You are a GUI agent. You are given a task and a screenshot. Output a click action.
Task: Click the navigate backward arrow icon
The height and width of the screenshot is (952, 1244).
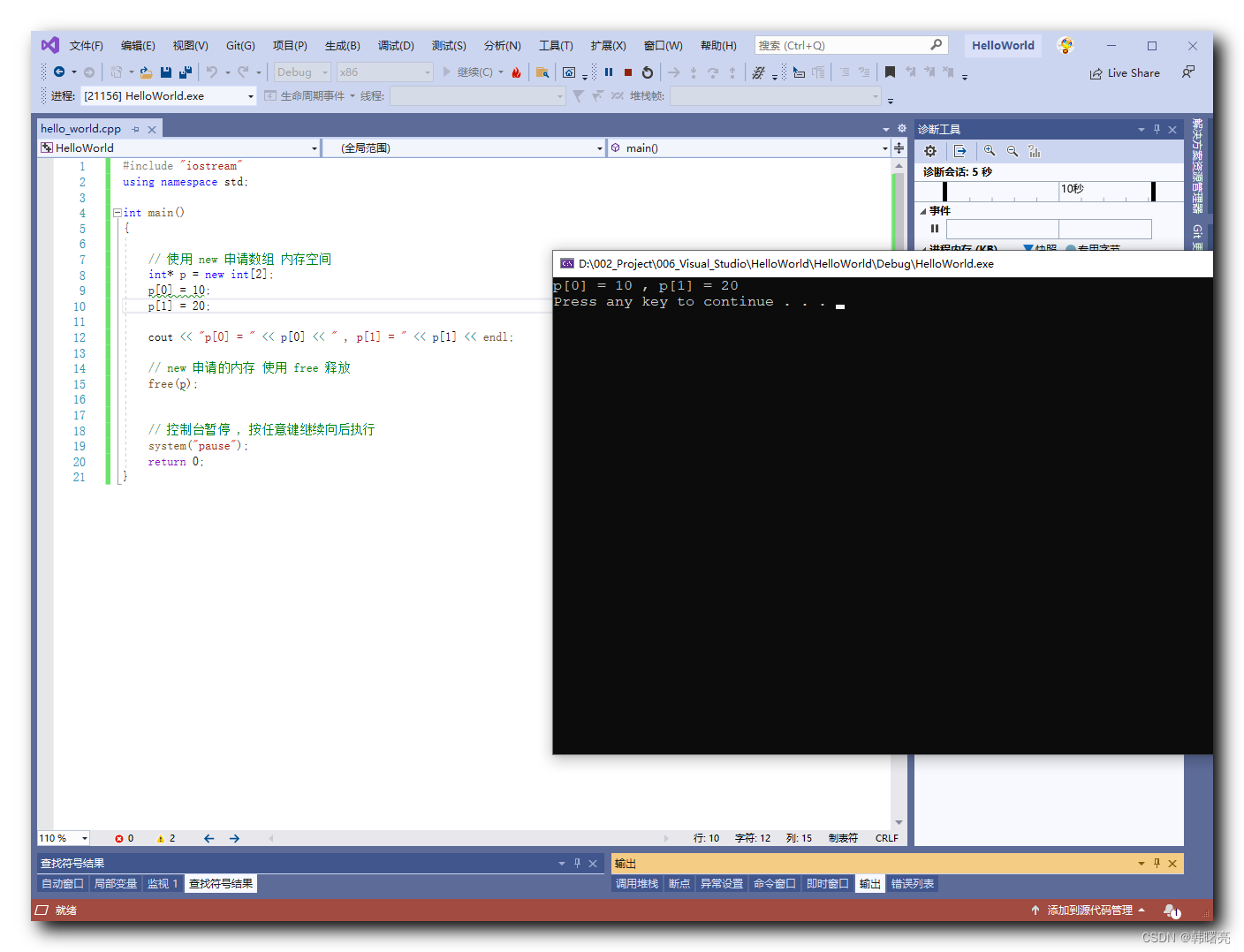(59, 72)
